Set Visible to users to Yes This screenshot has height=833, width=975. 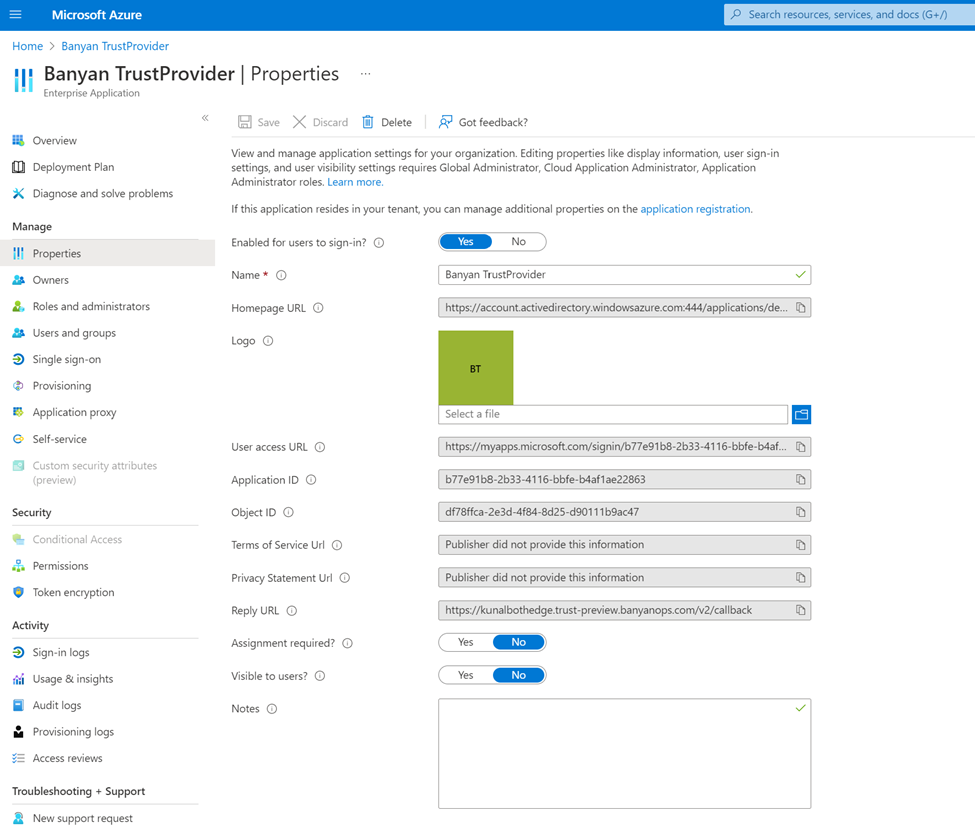[x=466, y=675]
